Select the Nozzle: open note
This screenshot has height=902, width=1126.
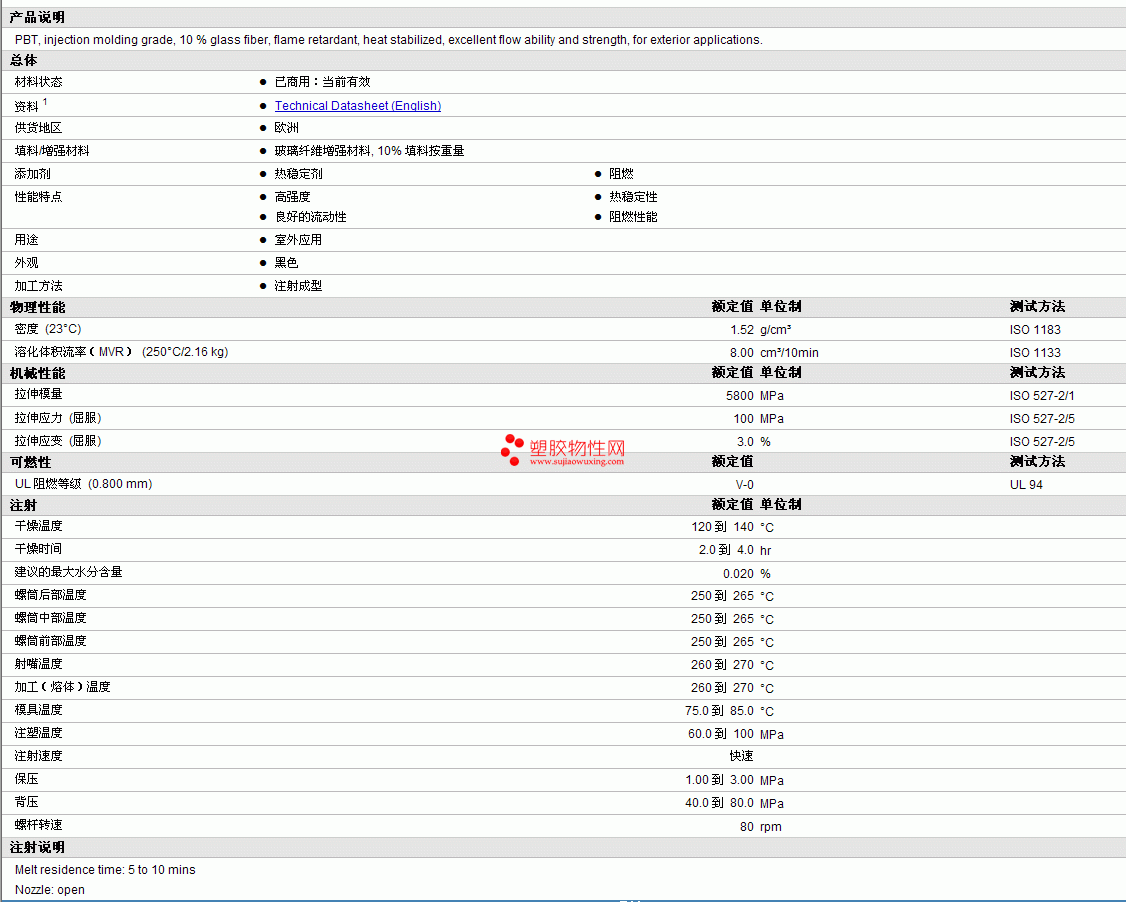coord(50,890)
